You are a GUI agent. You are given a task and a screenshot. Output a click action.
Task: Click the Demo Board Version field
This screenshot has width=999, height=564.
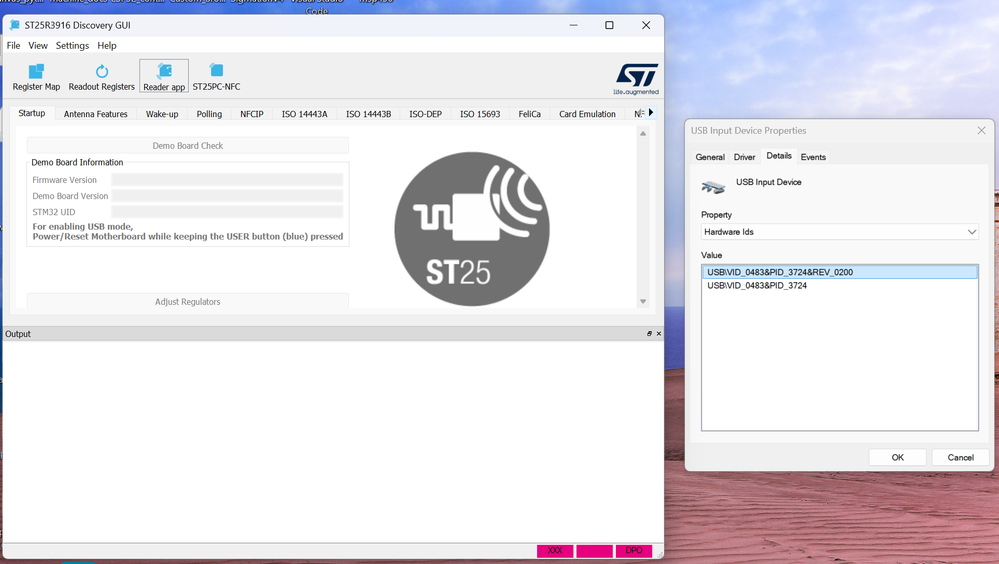tap(227, 196)
